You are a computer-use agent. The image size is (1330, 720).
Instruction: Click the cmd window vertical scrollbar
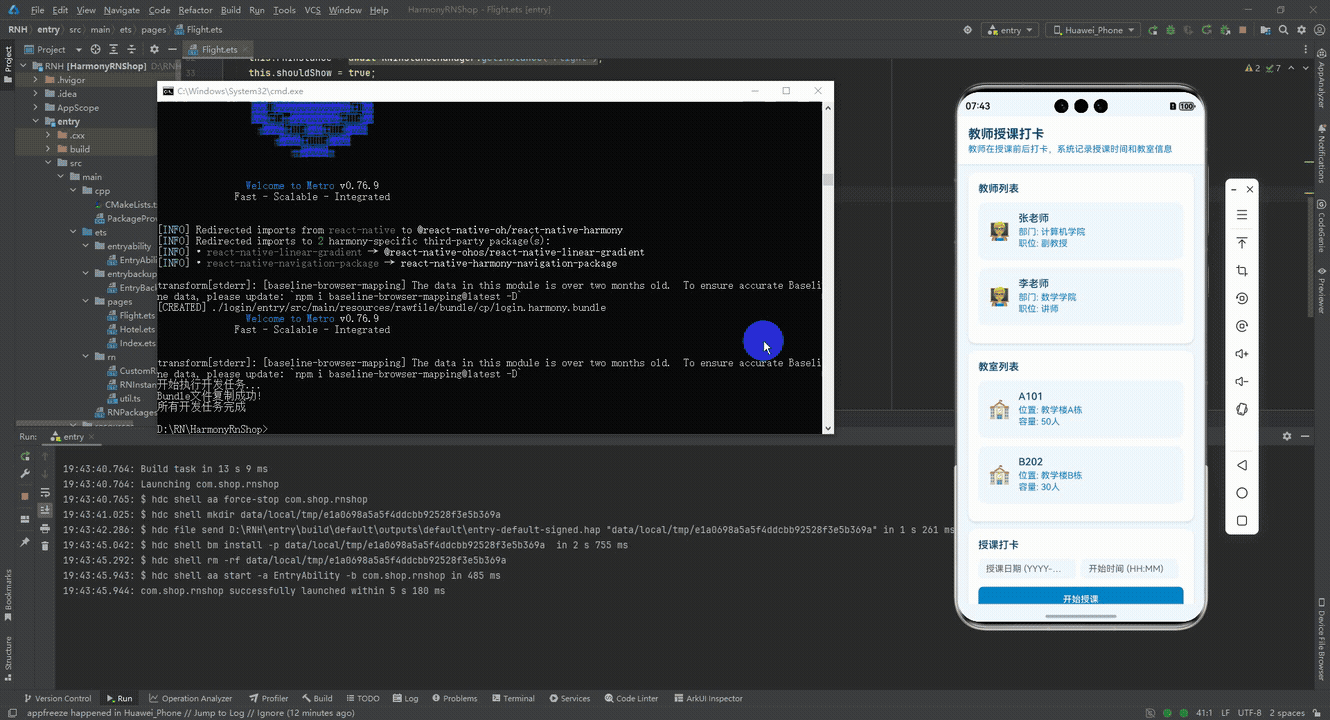pyautogui.click(x=827, y=267)
